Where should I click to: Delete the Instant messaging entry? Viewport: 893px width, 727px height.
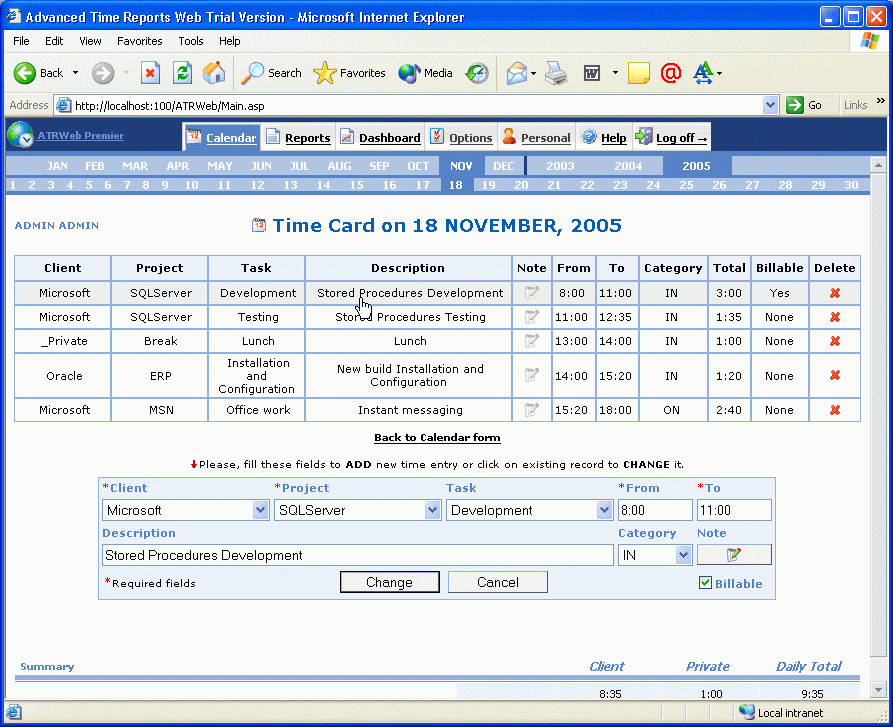tap(835, 410)
